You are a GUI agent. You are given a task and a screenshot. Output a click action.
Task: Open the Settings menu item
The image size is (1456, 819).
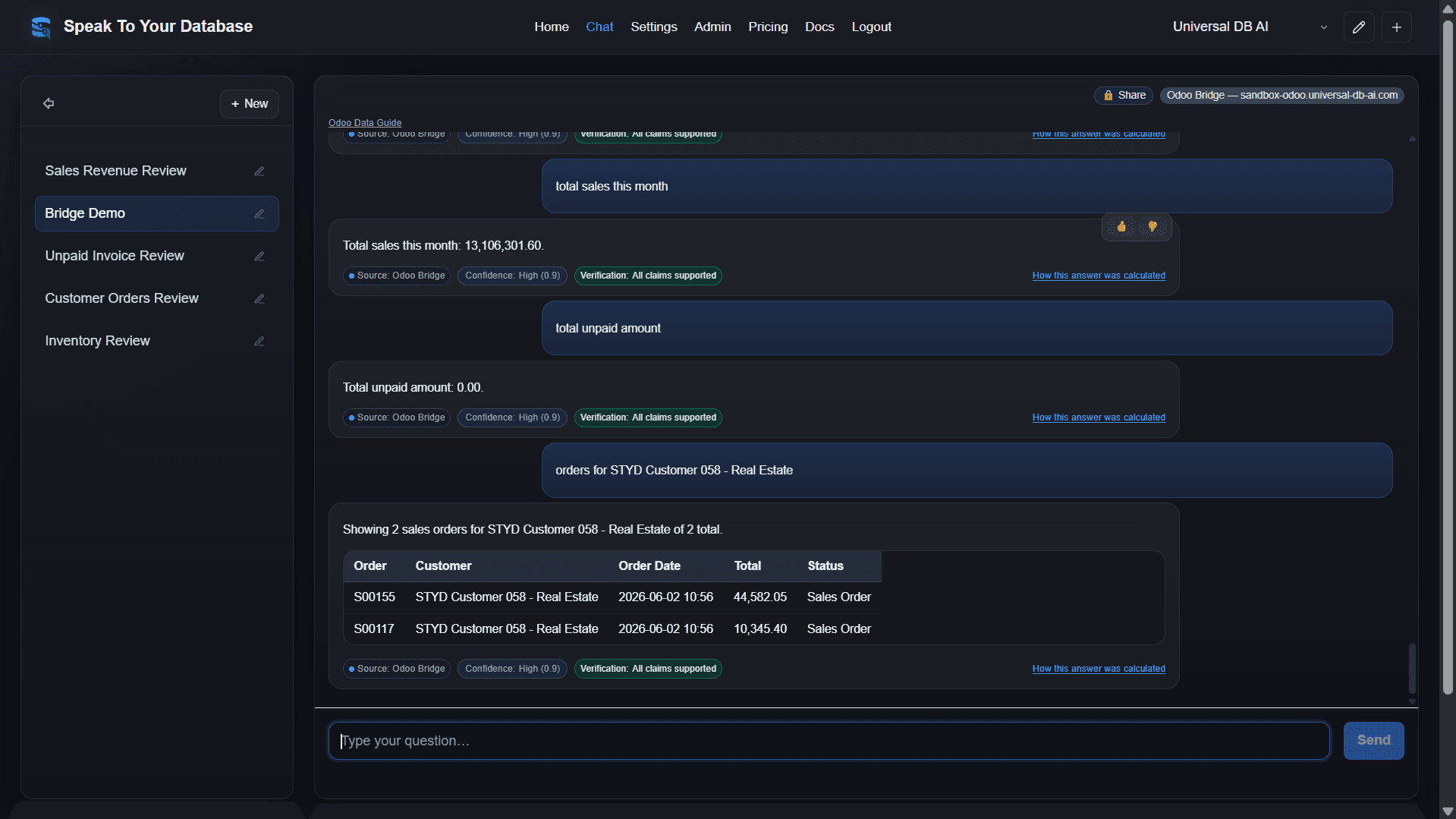[653, 27]
